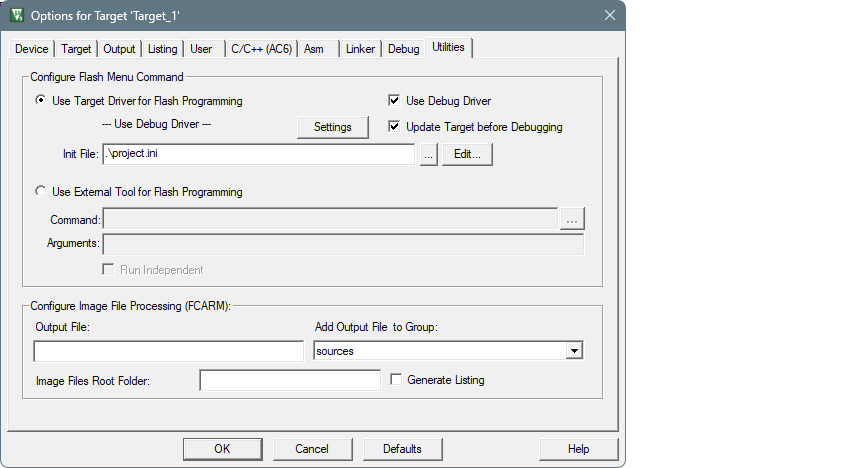This screenshot has width=848, height=468.
Task: Switch to the Device tab
Action: [x=32, y=49]
